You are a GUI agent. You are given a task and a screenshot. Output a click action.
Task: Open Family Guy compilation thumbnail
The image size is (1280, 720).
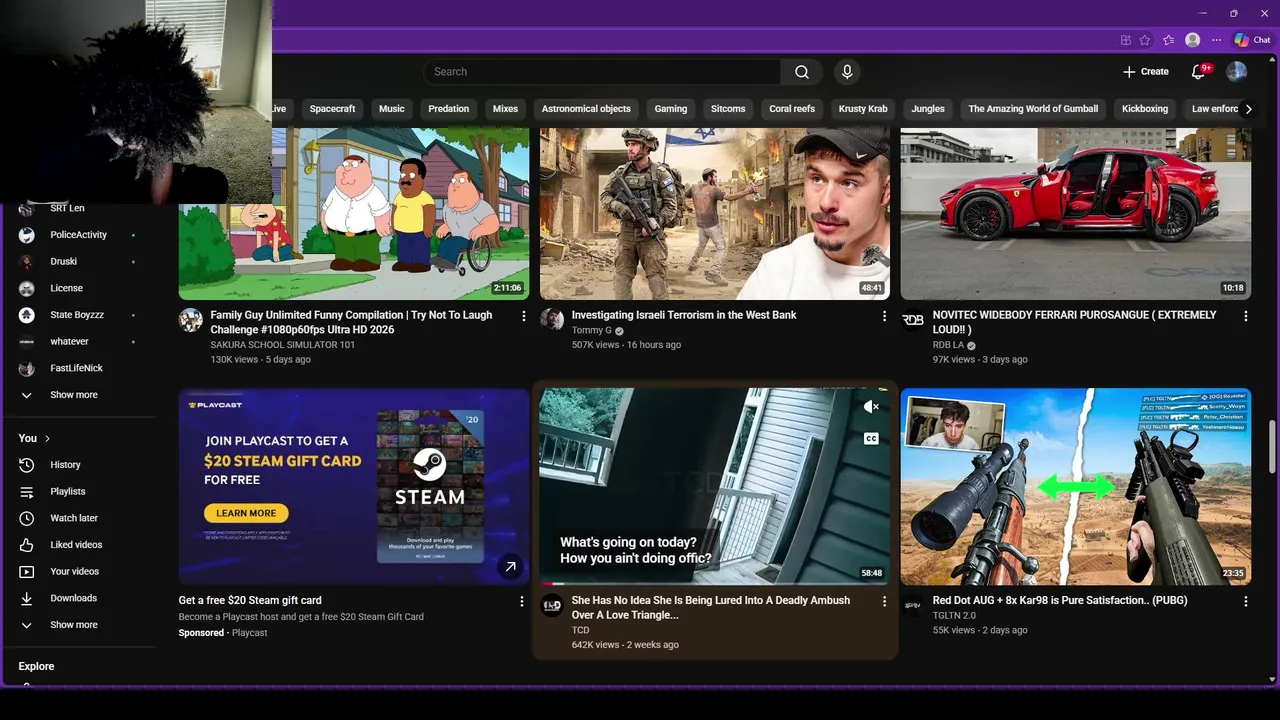coord(354,213)
